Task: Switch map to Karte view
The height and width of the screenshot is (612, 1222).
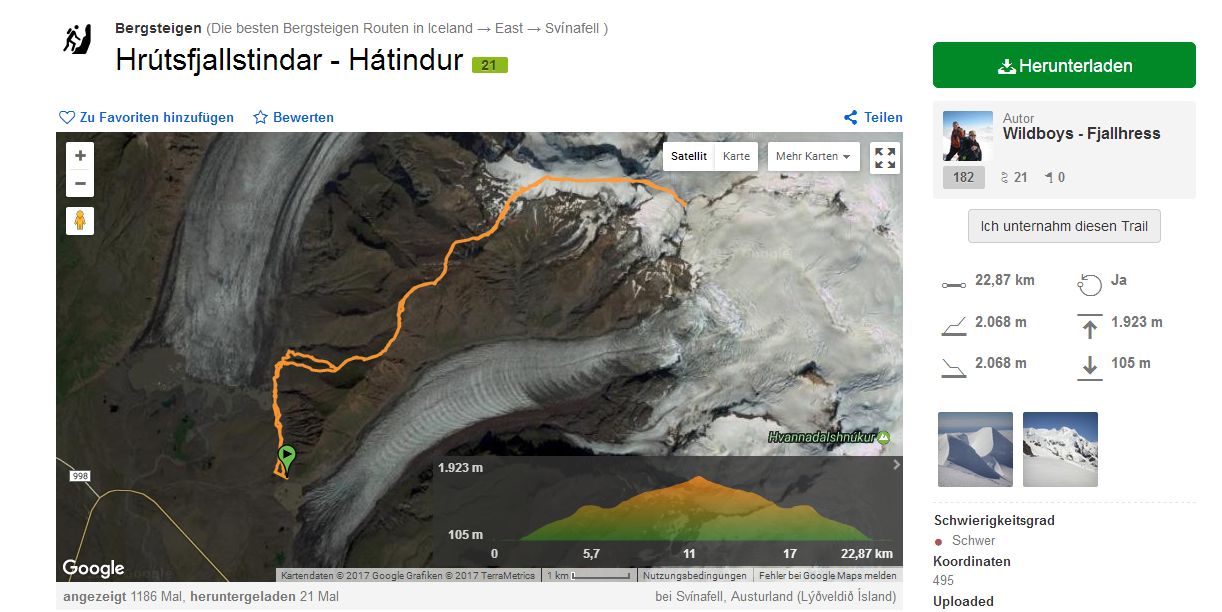Action: pyautogui.click(x=736, y=157)
